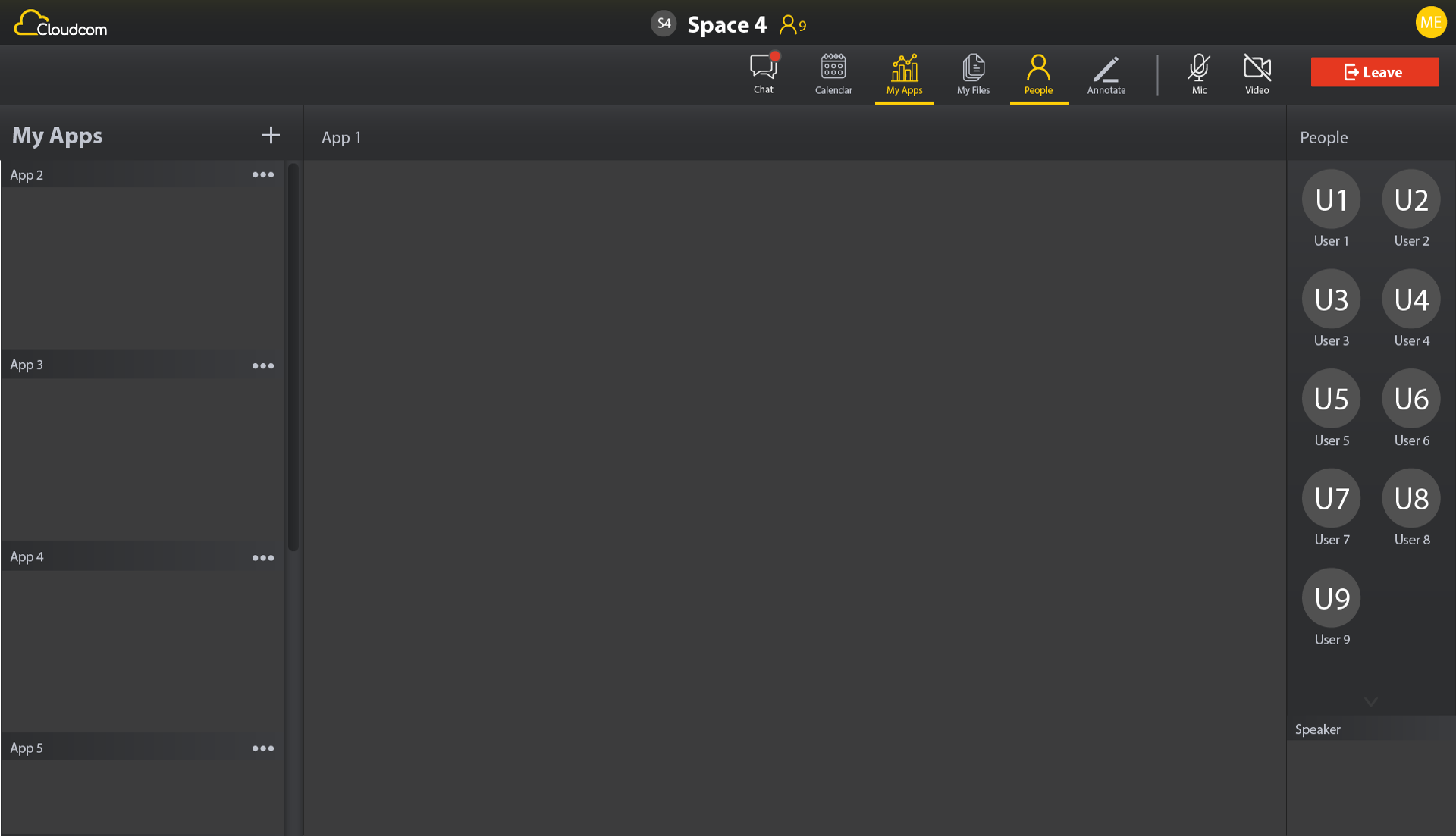Add a new app with plus icon
The height and width of the screenshot is (837, 1456).
coord(271,136)
